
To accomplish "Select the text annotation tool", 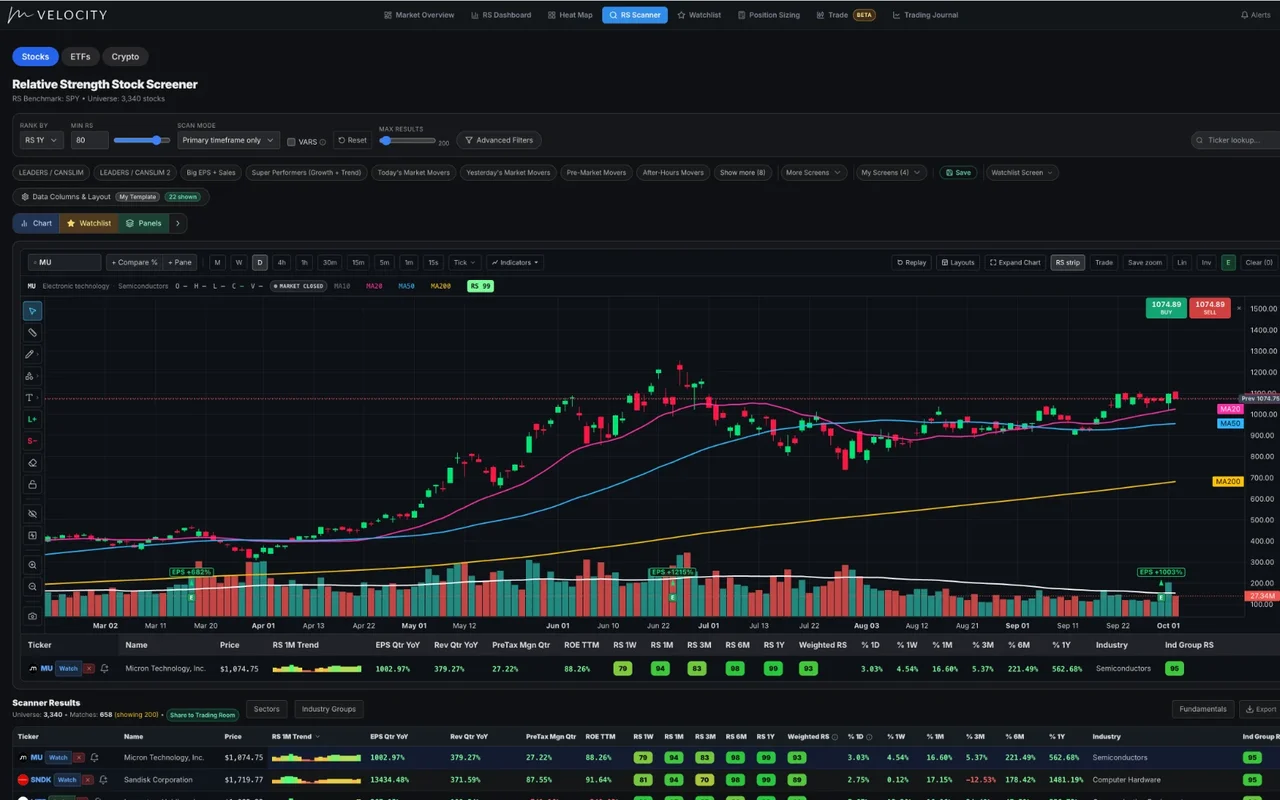I will pyautogui.click(x=32, y=398).
